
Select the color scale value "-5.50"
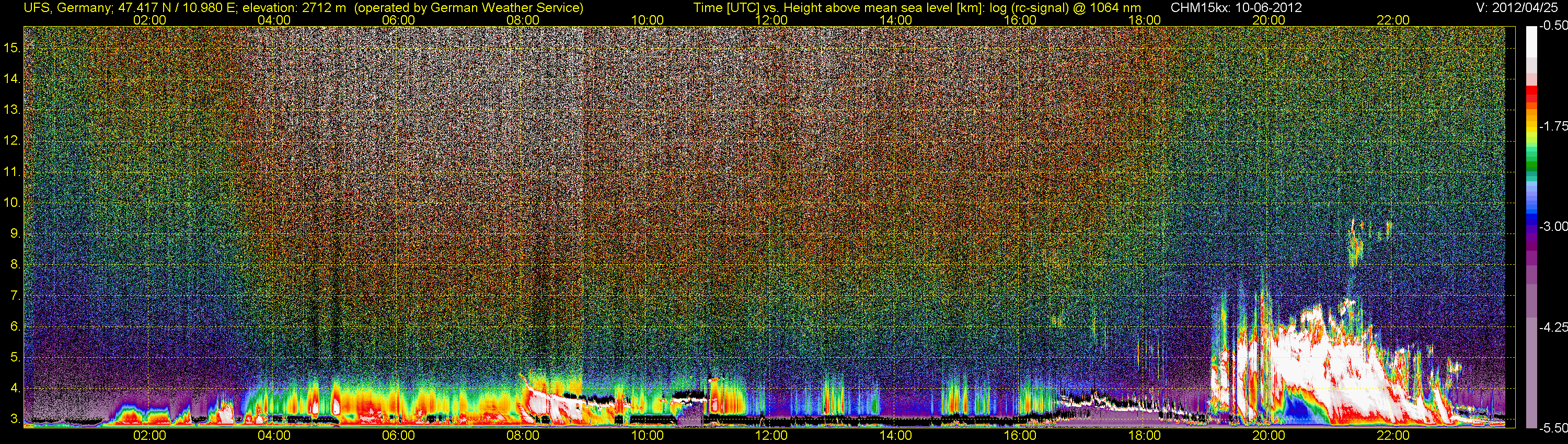click(1553, 428)
